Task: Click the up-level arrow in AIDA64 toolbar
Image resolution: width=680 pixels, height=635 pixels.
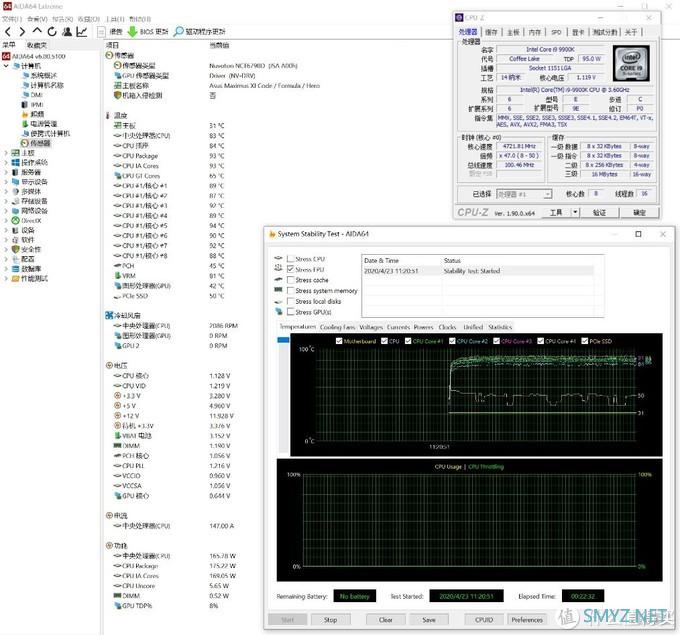Action: pos(37,31)
